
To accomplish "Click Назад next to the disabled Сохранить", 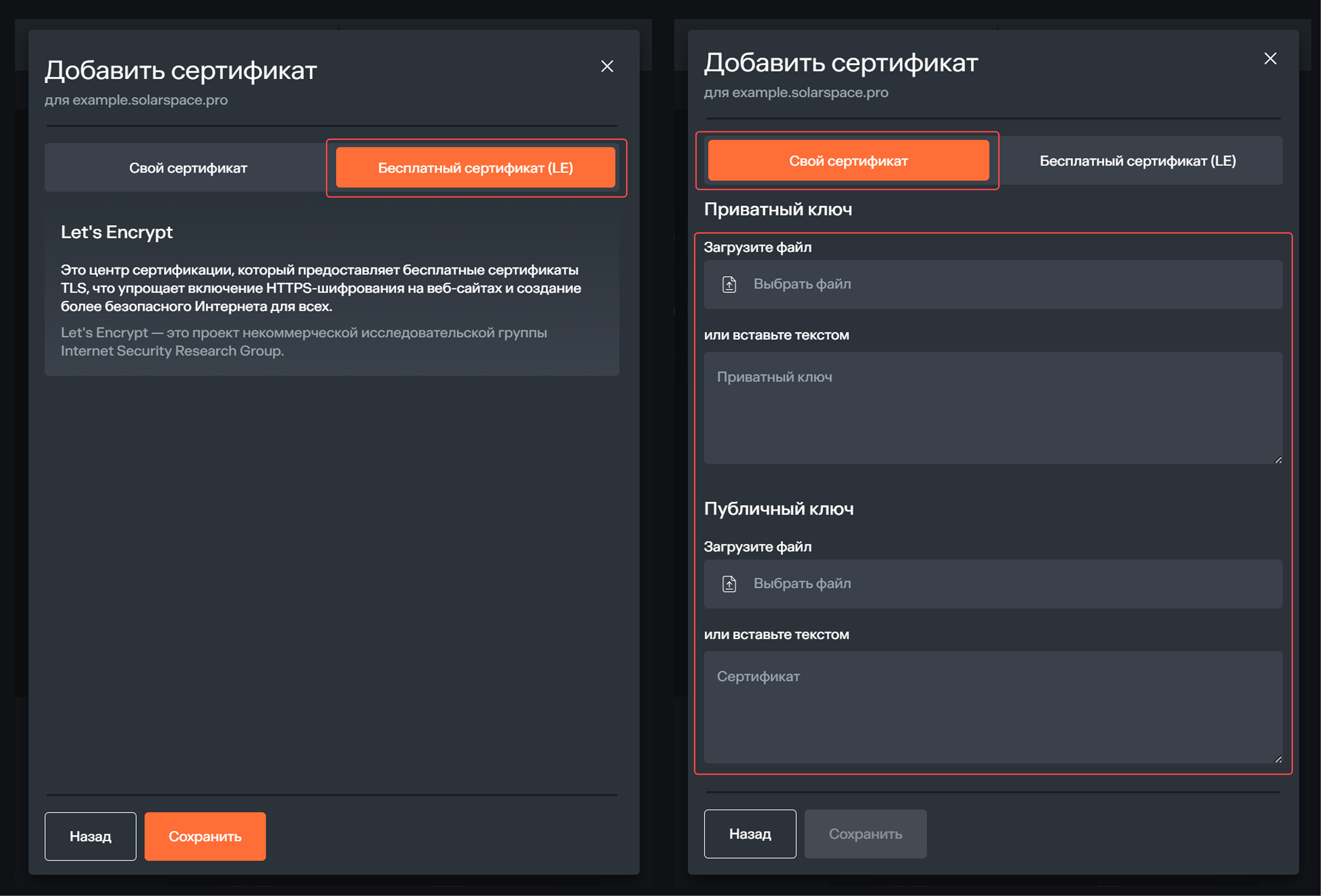I will click(750, 834).
